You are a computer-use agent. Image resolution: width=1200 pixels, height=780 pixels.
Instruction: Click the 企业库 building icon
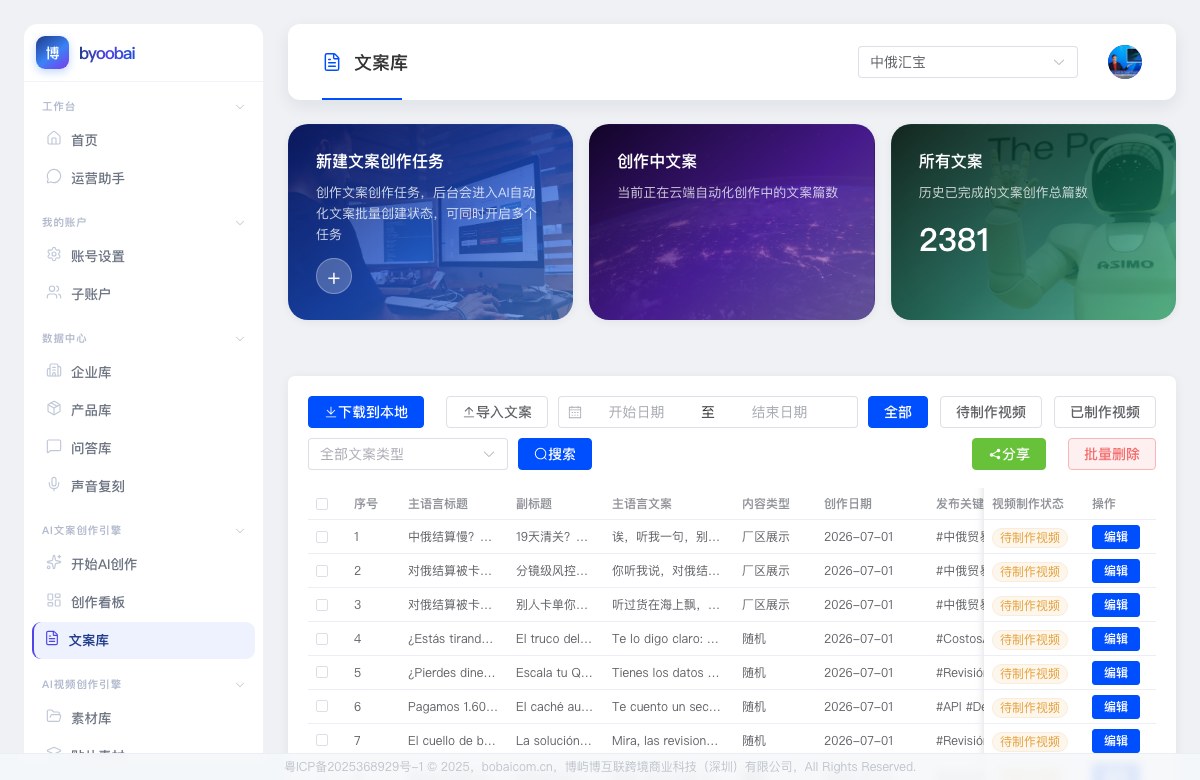pos(54,371)
